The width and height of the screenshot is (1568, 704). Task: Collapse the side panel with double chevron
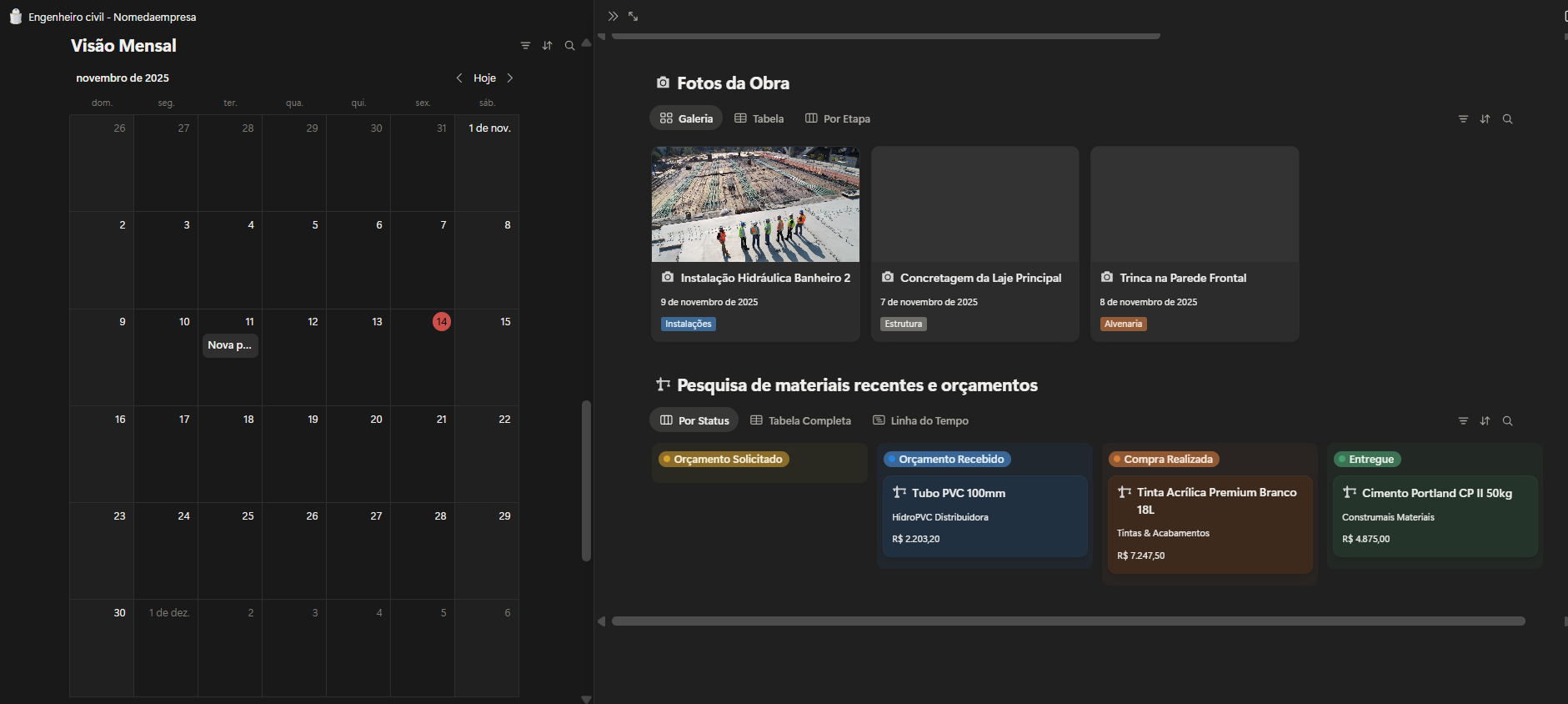pos(613,17)
